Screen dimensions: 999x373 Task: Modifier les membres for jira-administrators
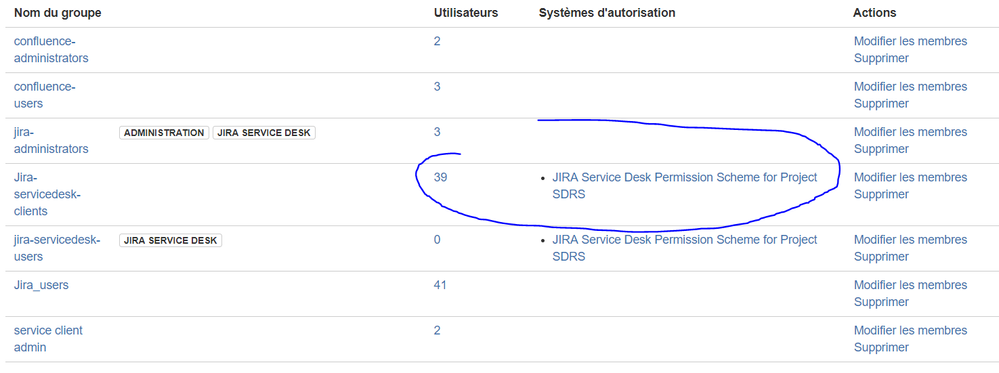click(910, 132)
